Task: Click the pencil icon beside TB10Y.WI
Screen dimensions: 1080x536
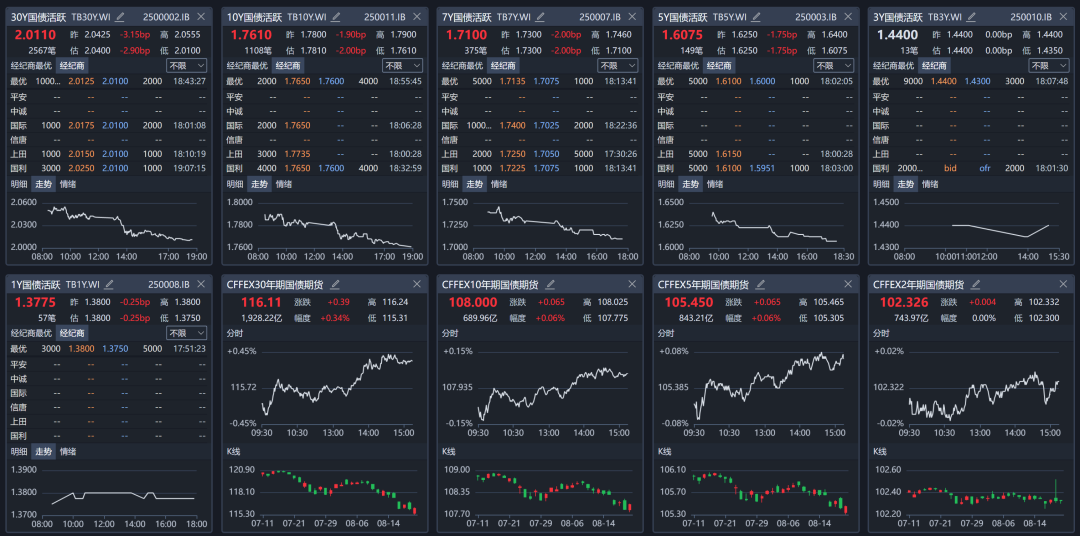Action: click(335, 16)
